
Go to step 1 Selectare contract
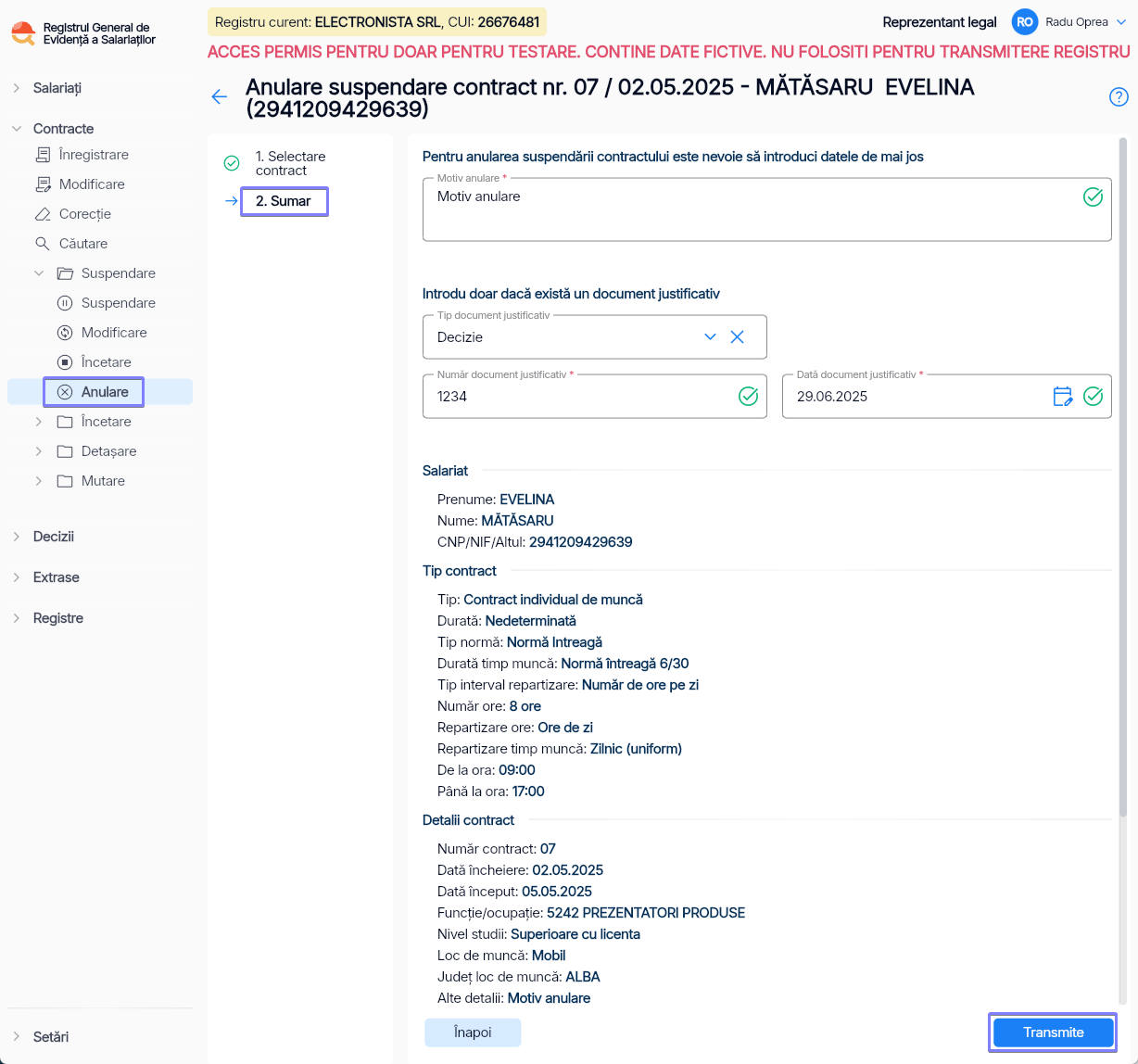pyautogui.click(x=290, y=163)
